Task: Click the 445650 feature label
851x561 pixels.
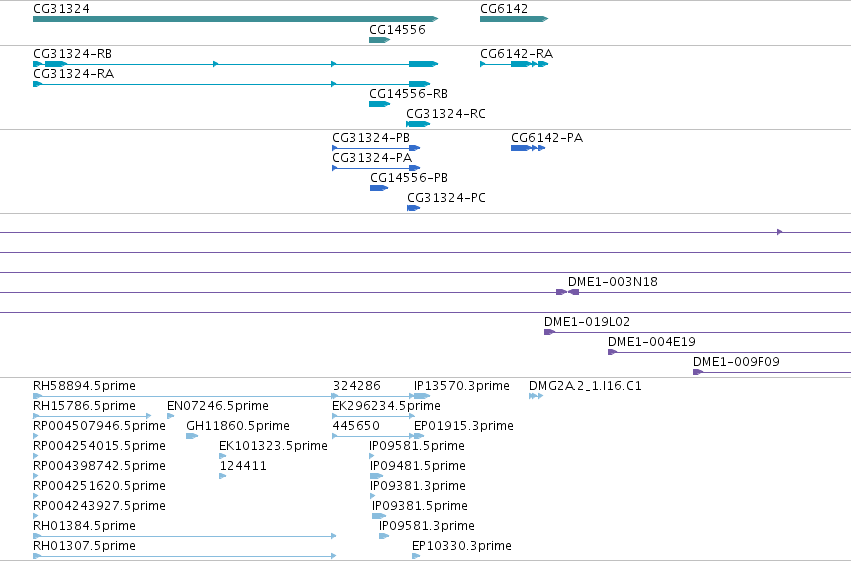Action: point(355,426)
